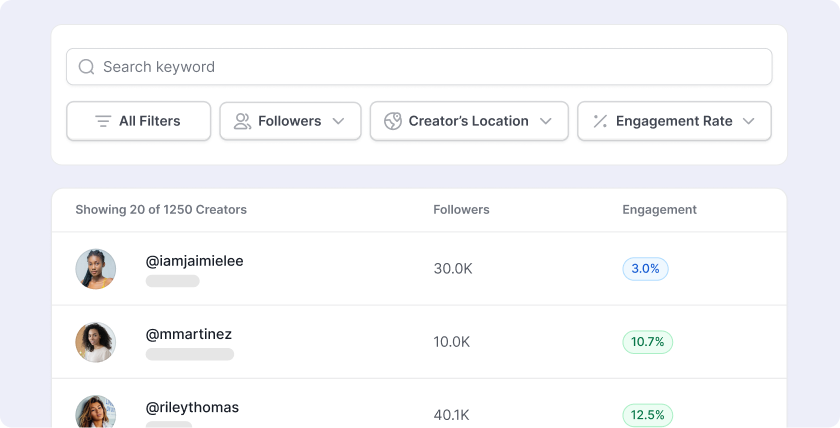The width and height of the screenshot is (840, 428).
Task: Click the All Filters sliders icon
Action: click(x=103, y=121)
